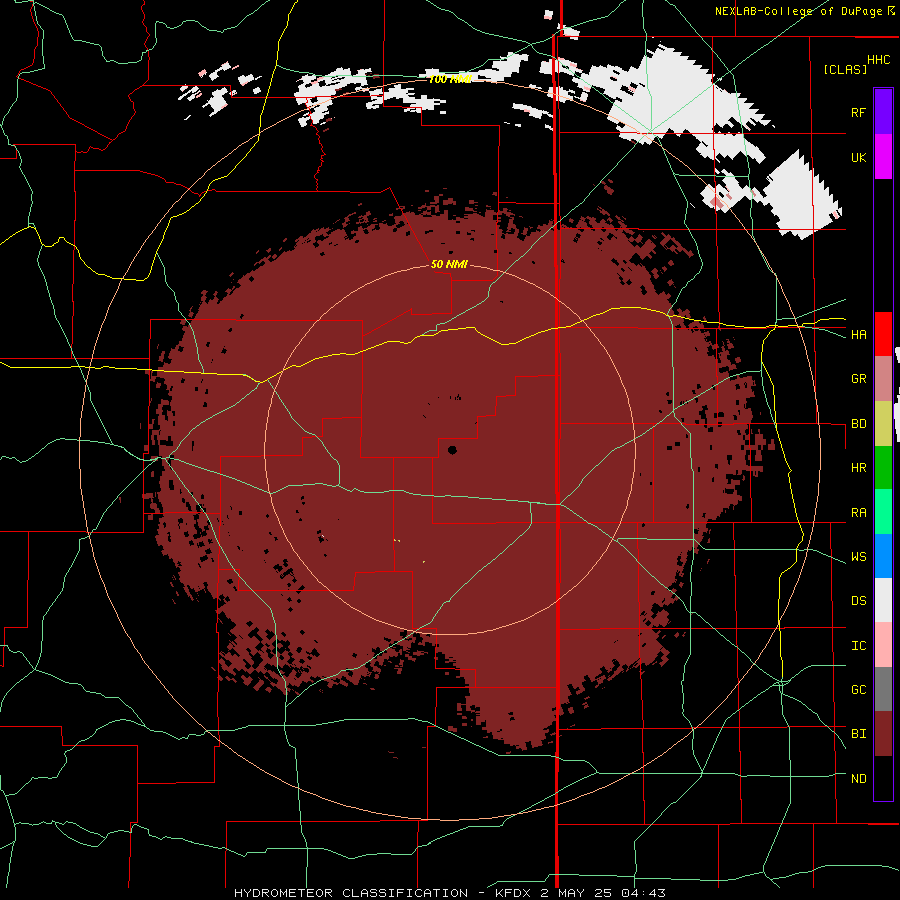
Task: Click the 2 MAY 25 date text
Action: click(x=576, y=893)
